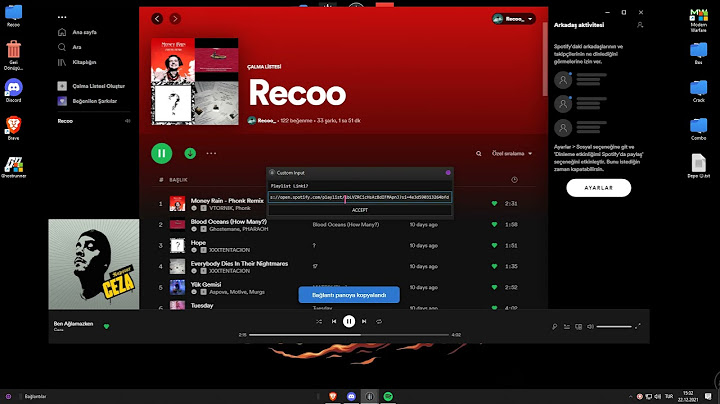Open the Brave desktop shortcut

tap(14, 128)
